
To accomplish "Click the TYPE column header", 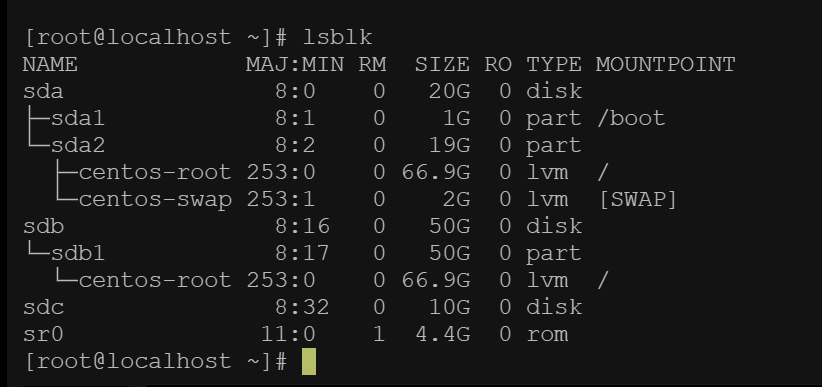I will 554,64.
